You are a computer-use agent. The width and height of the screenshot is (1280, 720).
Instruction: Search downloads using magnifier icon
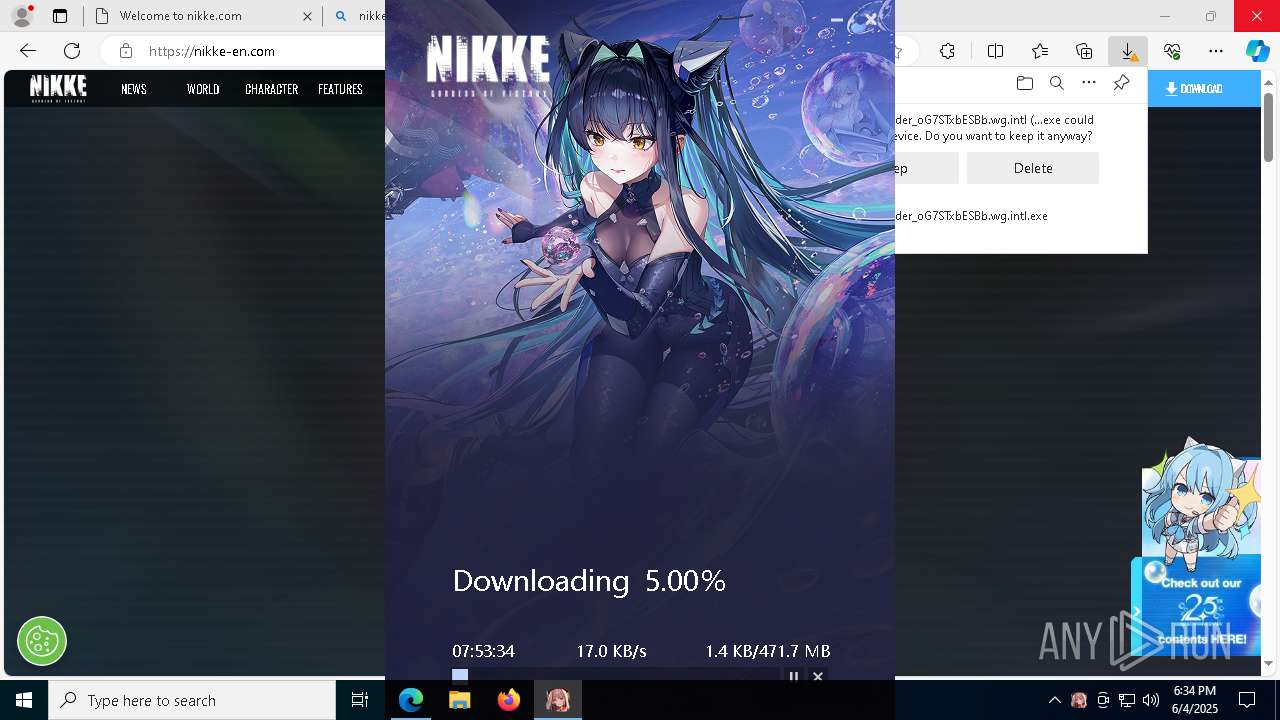[x=1056, y=83]
